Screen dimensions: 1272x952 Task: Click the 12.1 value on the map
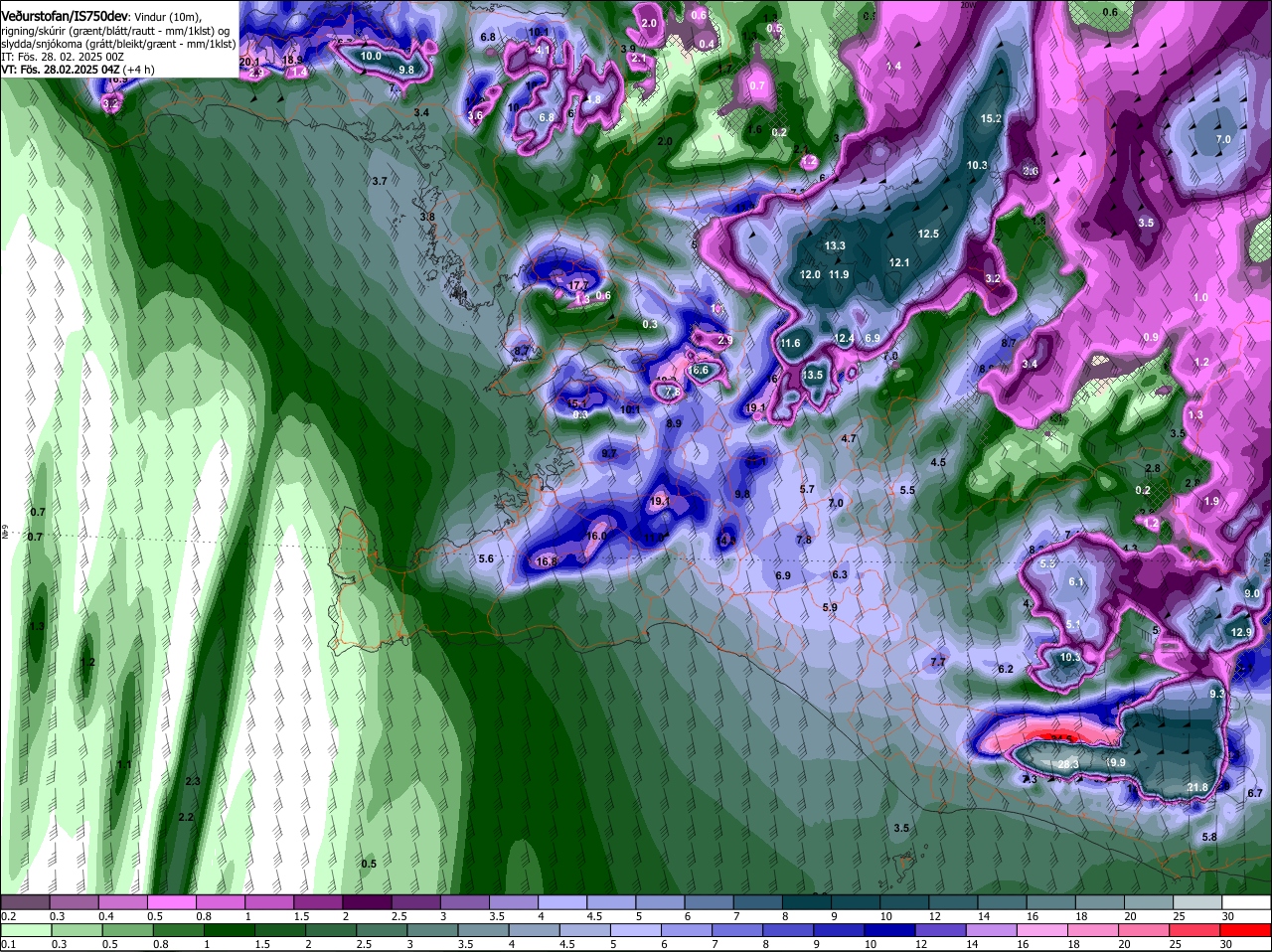click(899, 262)
